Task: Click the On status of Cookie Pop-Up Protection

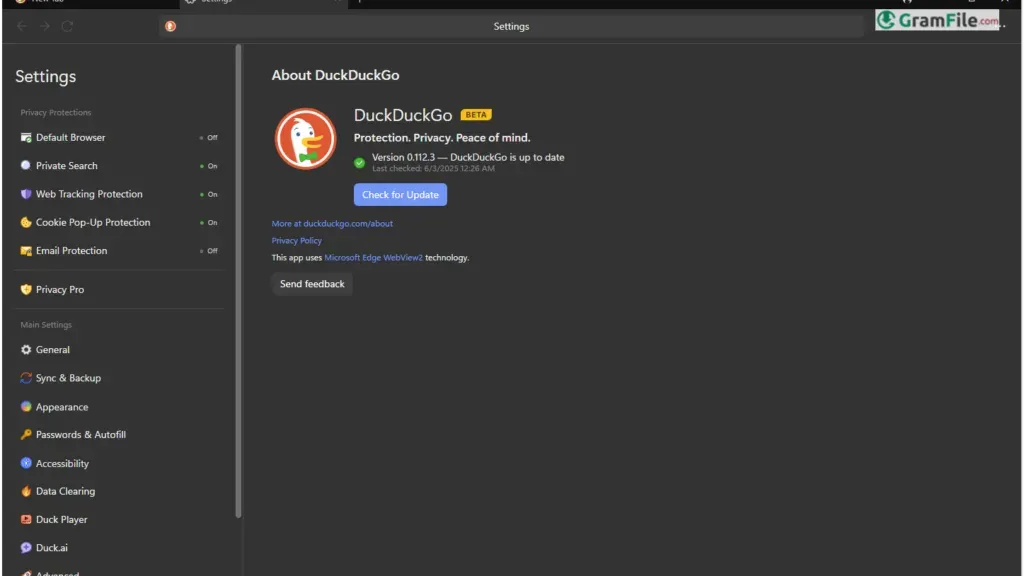Action: (209, 223)
